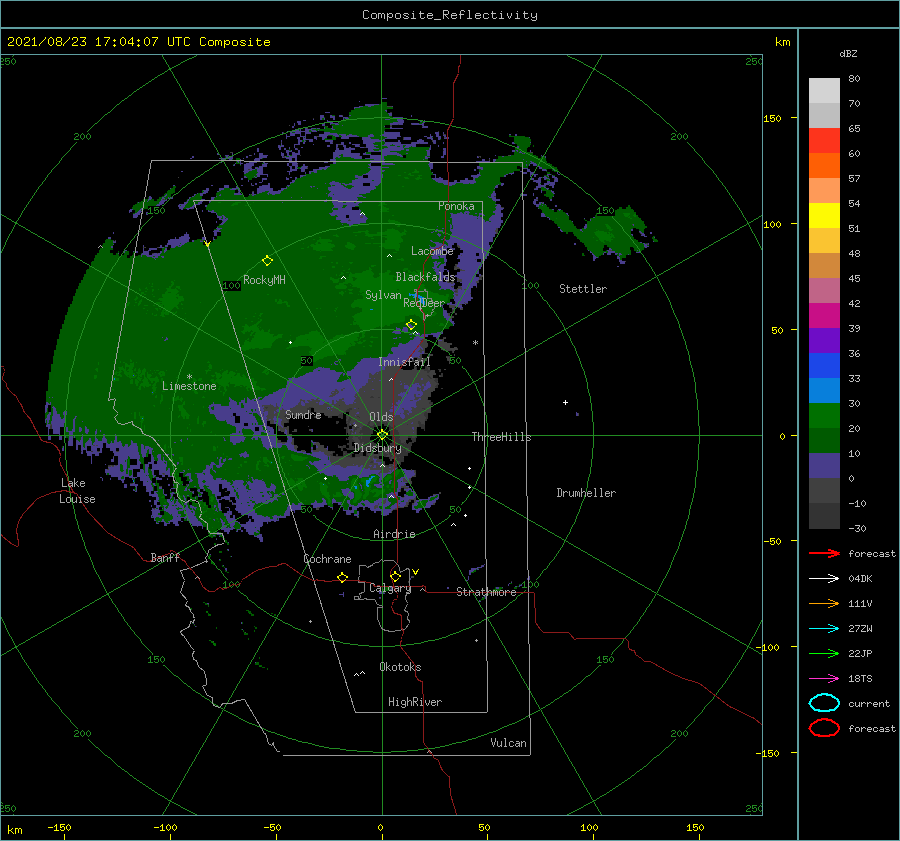
Task: Click the cyan current ellipse in legend
Action: coord(824,703)
